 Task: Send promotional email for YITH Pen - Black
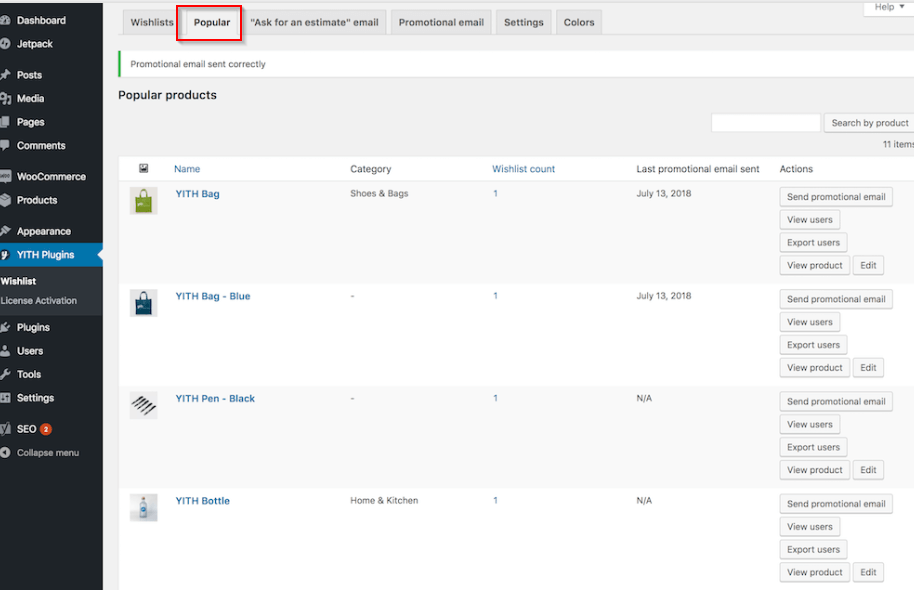[x=836, y=402]
